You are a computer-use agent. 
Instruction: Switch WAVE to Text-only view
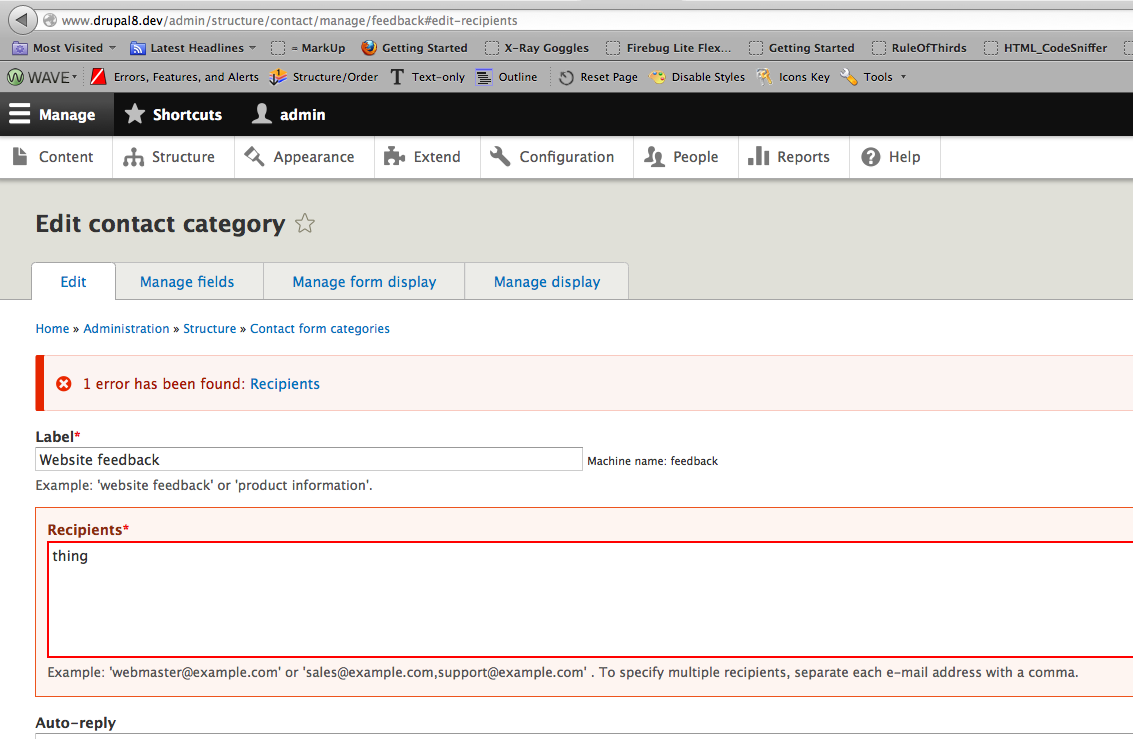pyautogui.click(x=427, y=77)
